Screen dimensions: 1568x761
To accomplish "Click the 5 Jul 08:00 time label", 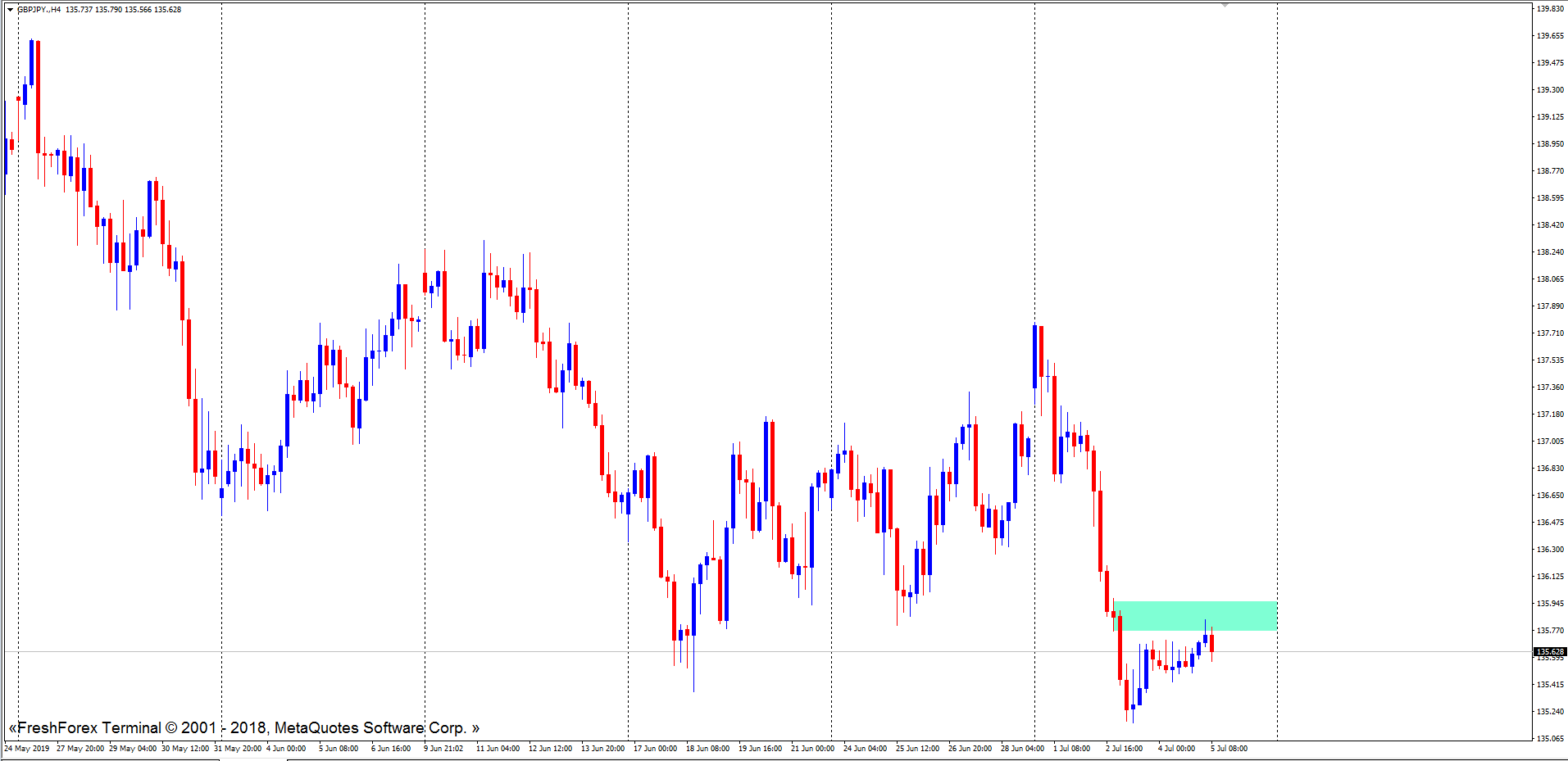I will click(x=1229, y=749).
